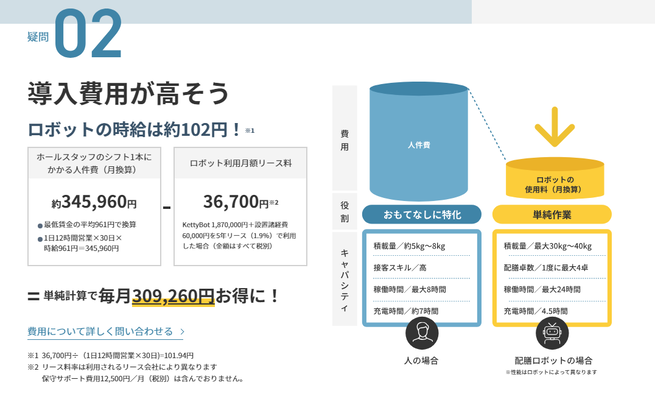Click the おもてなしに特化 blue pill label
The image size is (655, 402).
(421, 214)
